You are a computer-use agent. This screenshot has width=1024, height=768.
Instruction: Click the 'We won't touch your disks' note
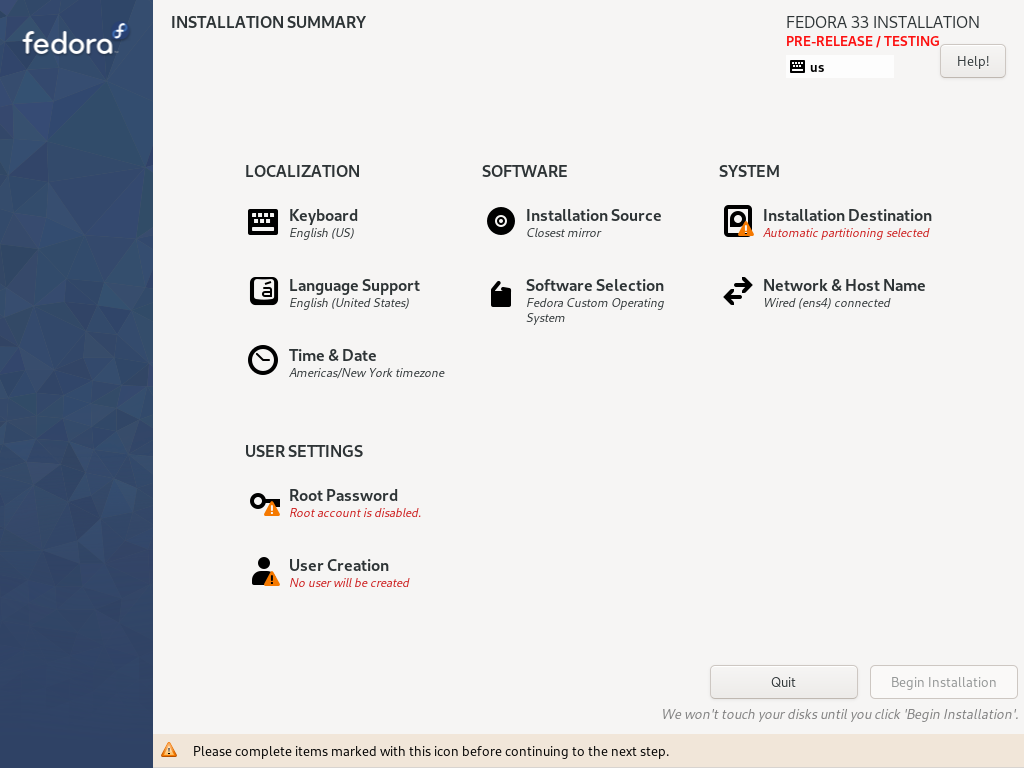[840, 714]
